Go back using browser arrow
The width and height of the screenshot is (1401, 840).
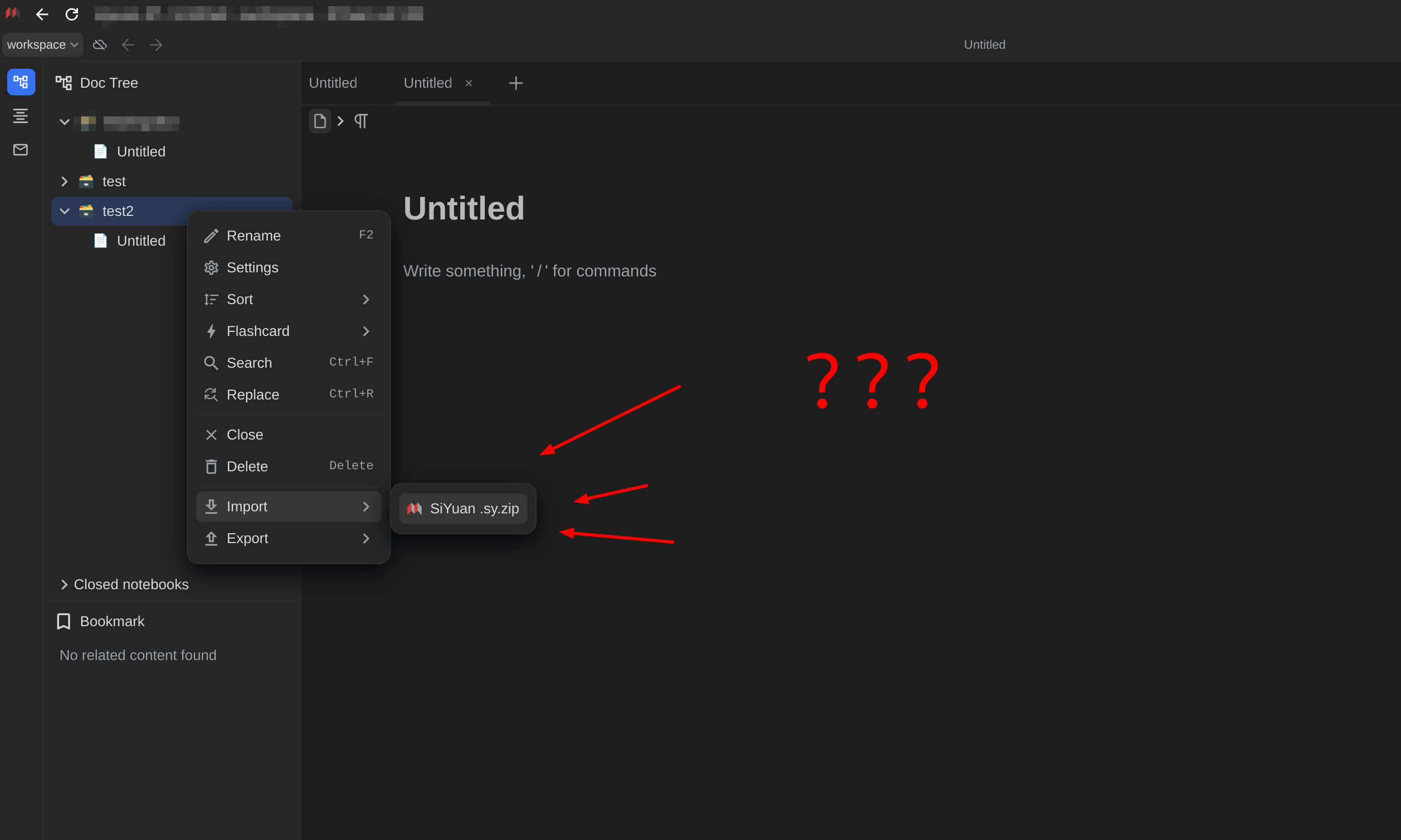42,14
